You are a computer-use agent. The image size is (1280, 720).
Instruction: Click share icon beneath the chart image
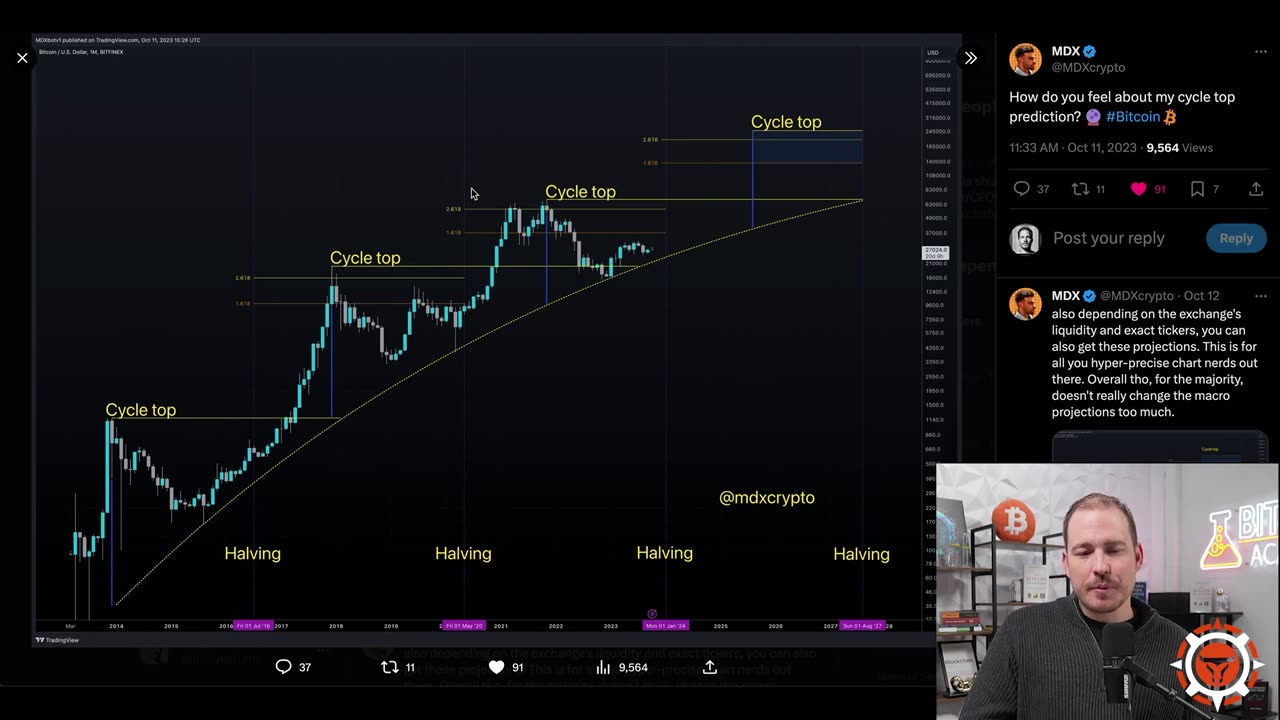point(709,667)
